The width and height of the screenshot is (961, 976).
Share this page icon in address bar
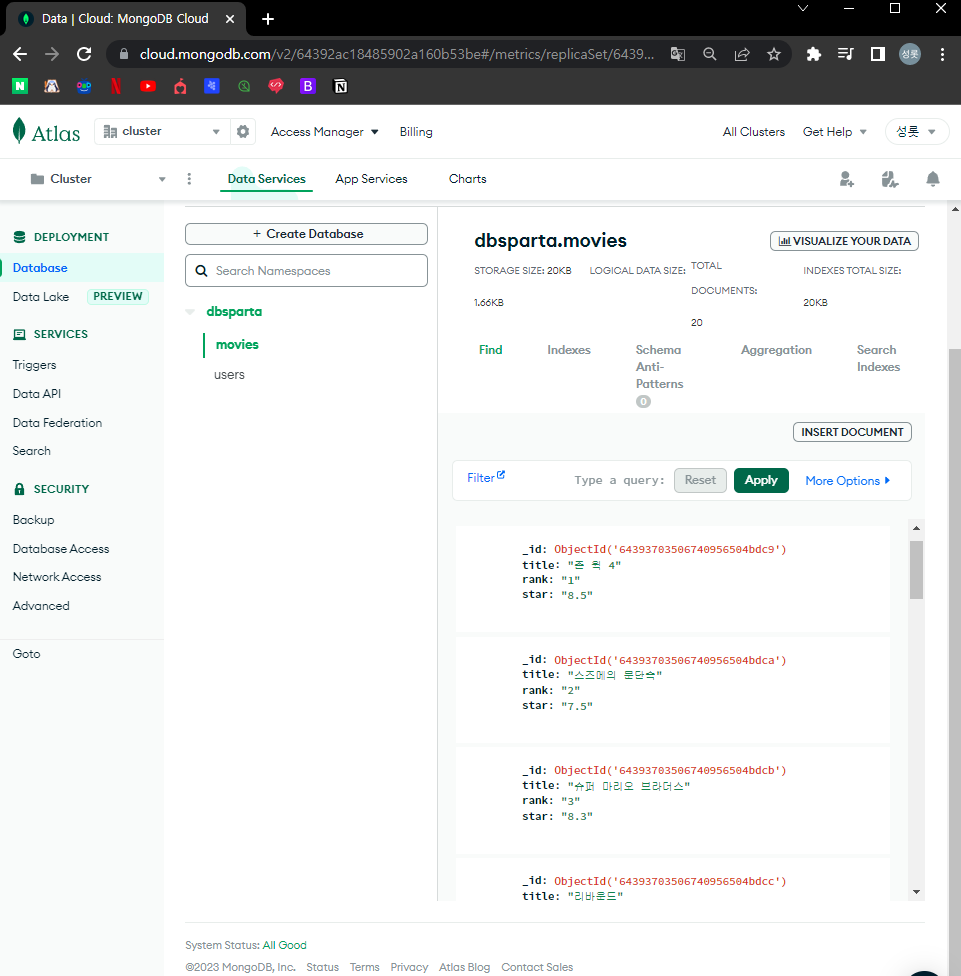pyautogui.click(x=742, y=54)
